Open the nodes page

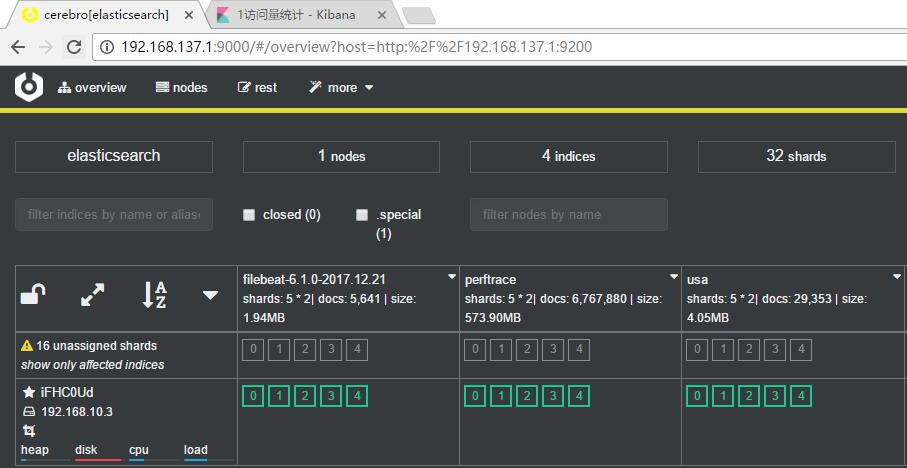coord(182,87)
